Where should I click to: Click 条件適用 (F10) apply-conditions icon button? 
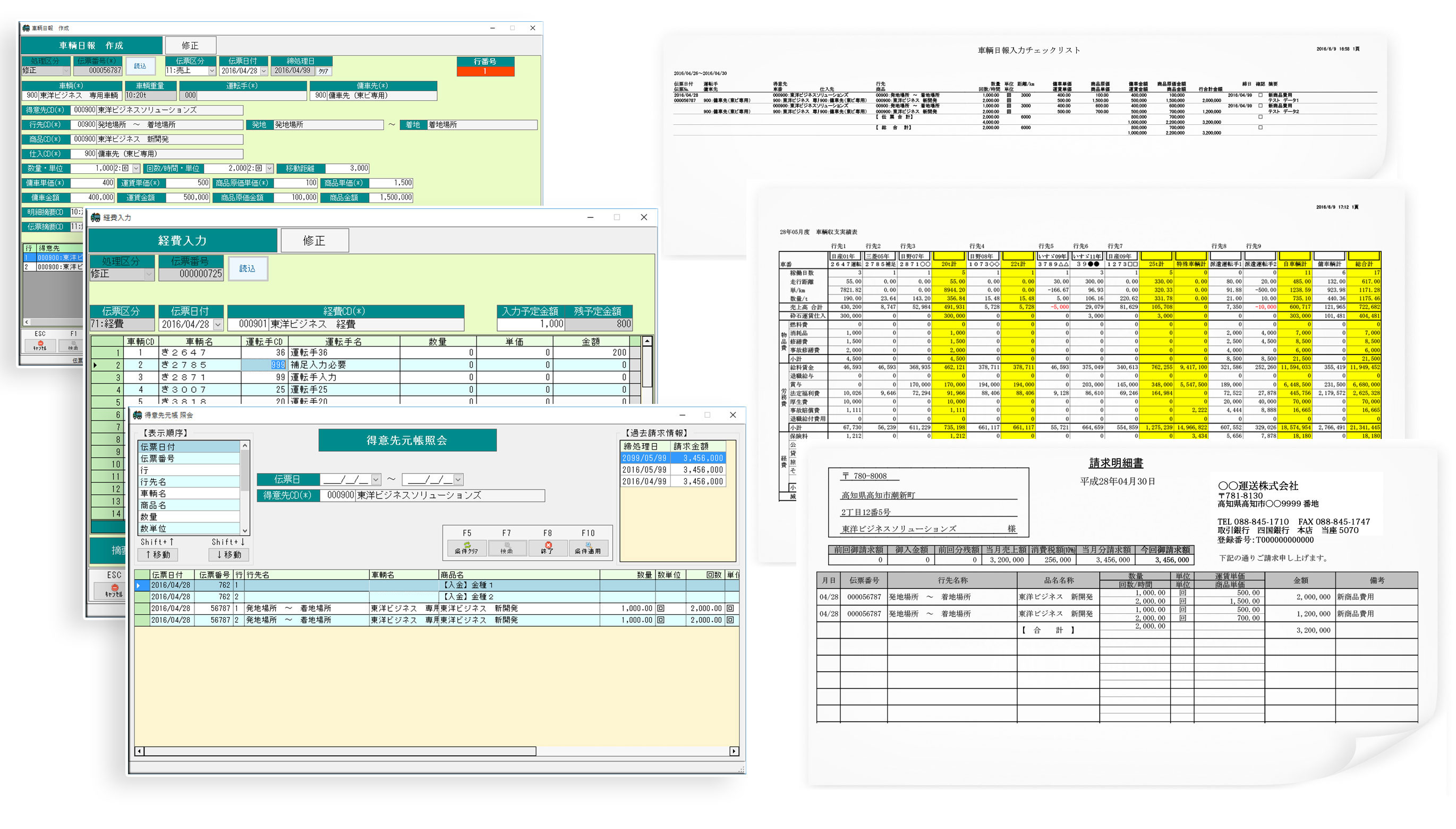[587, 548]
